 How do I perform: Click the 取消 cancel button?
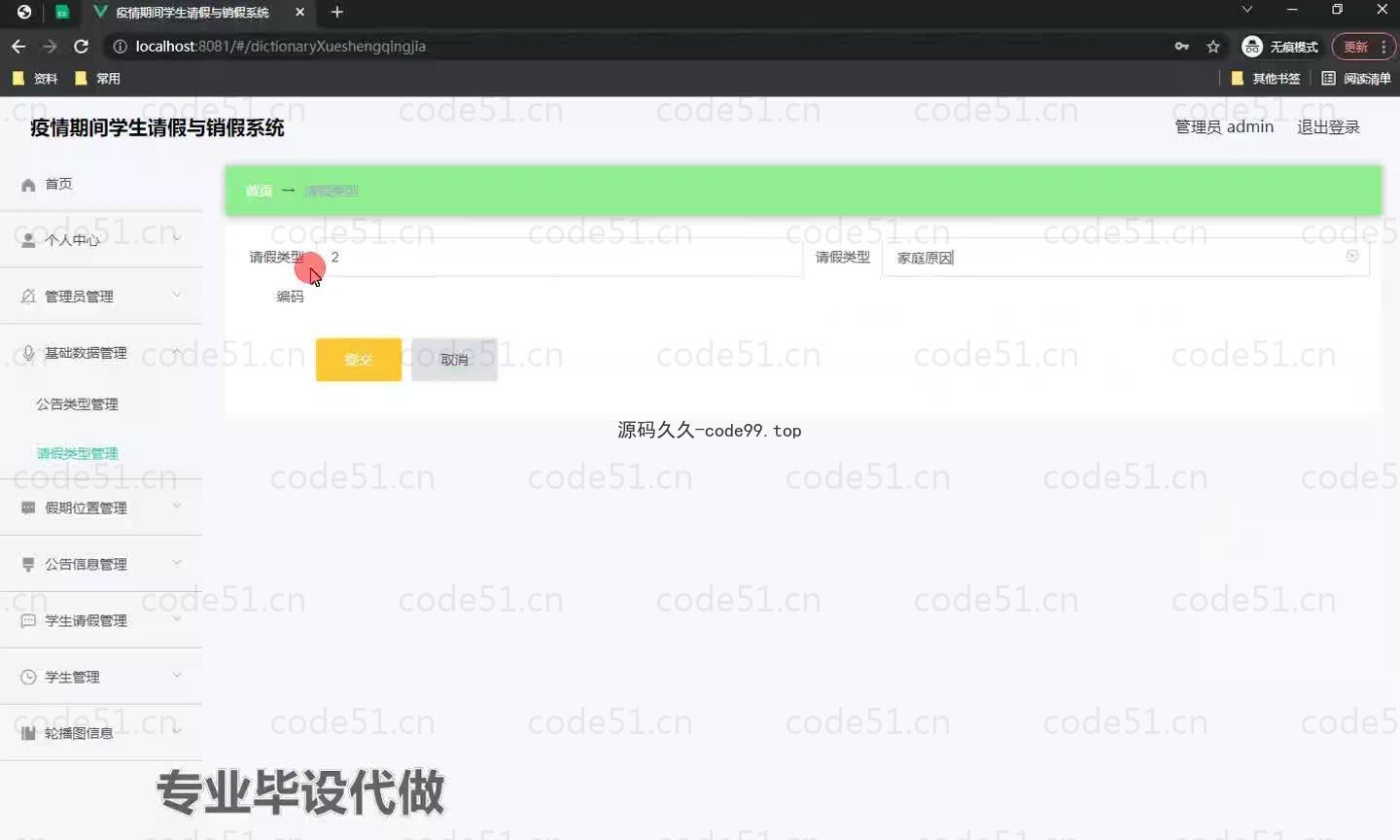pos(454,360)
